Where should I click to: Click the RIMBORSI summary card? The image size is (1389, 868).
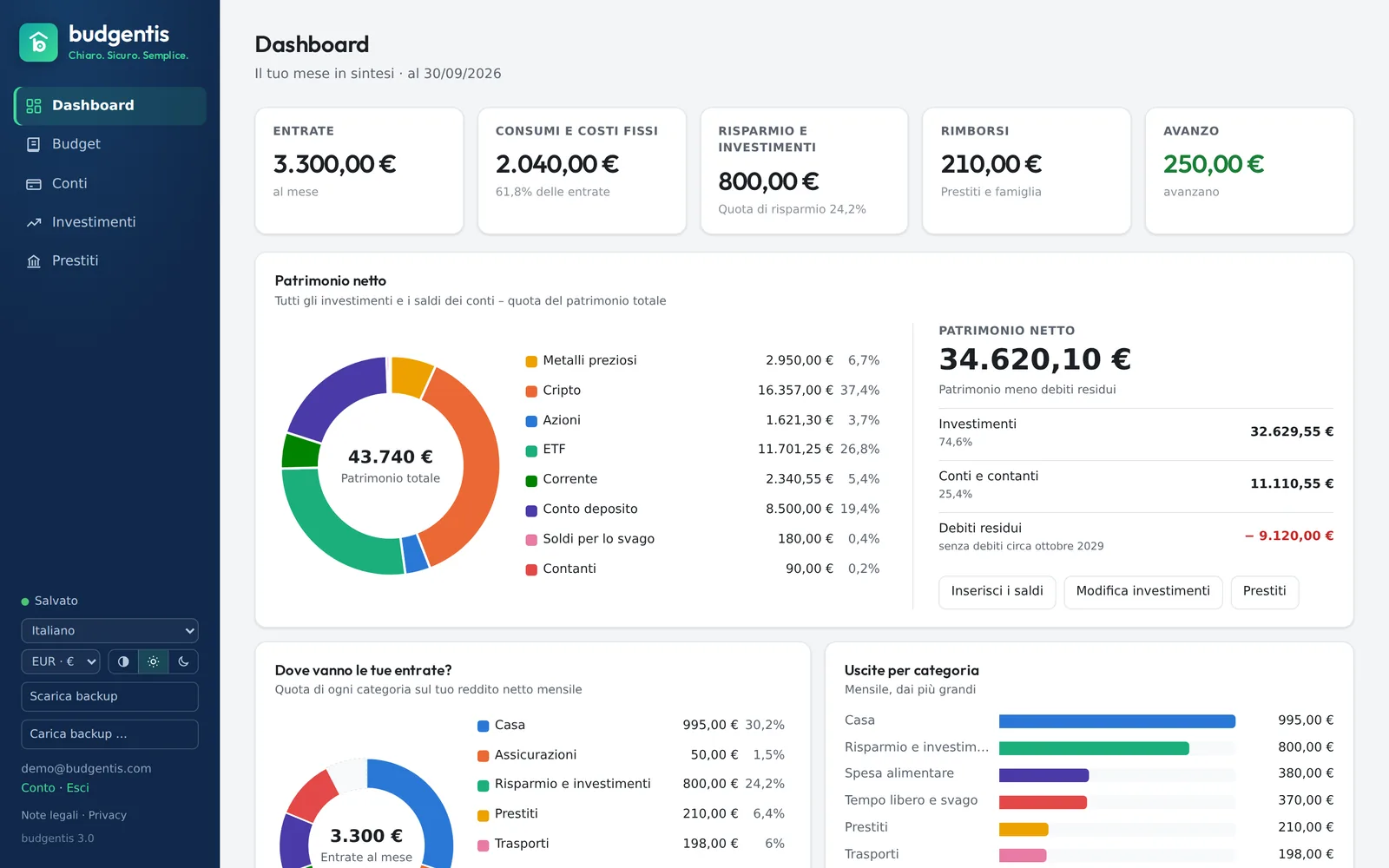click(1026, 171)
